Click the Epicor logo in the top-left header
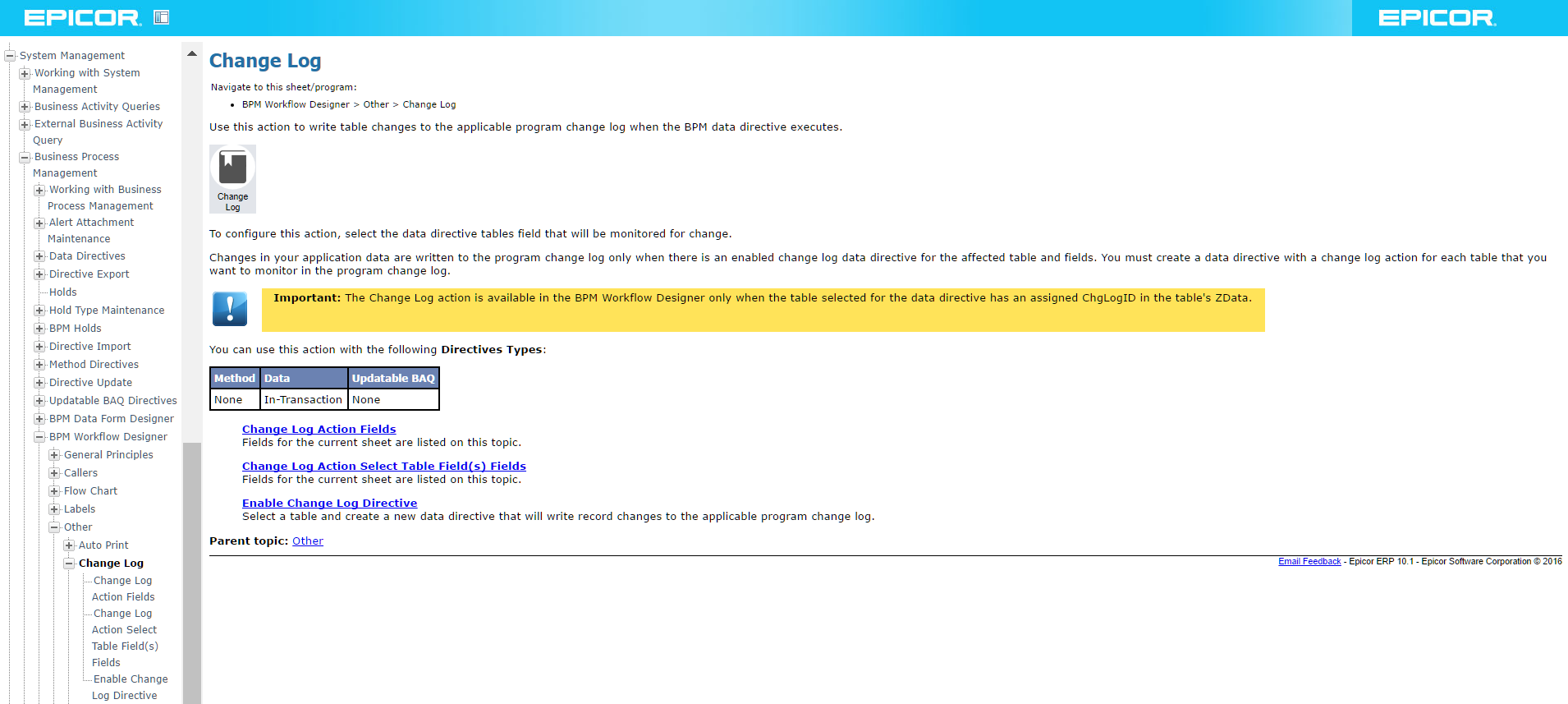This screenshot has height=704, width=1568. coord(82,17)
